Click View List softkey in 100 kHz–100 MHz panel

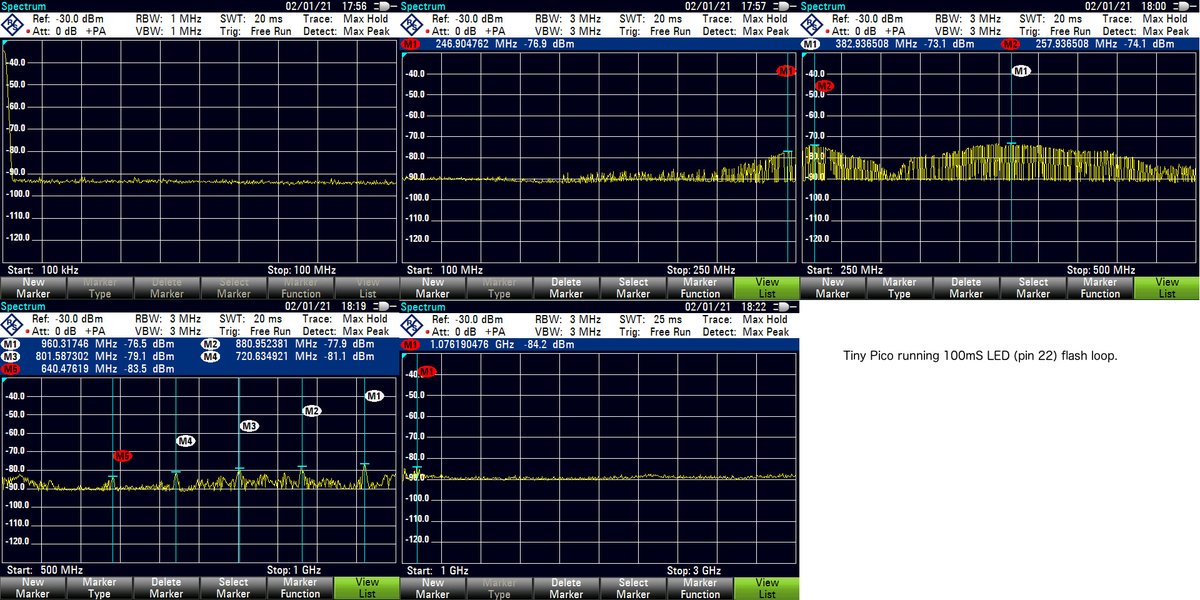coord(367,288)
